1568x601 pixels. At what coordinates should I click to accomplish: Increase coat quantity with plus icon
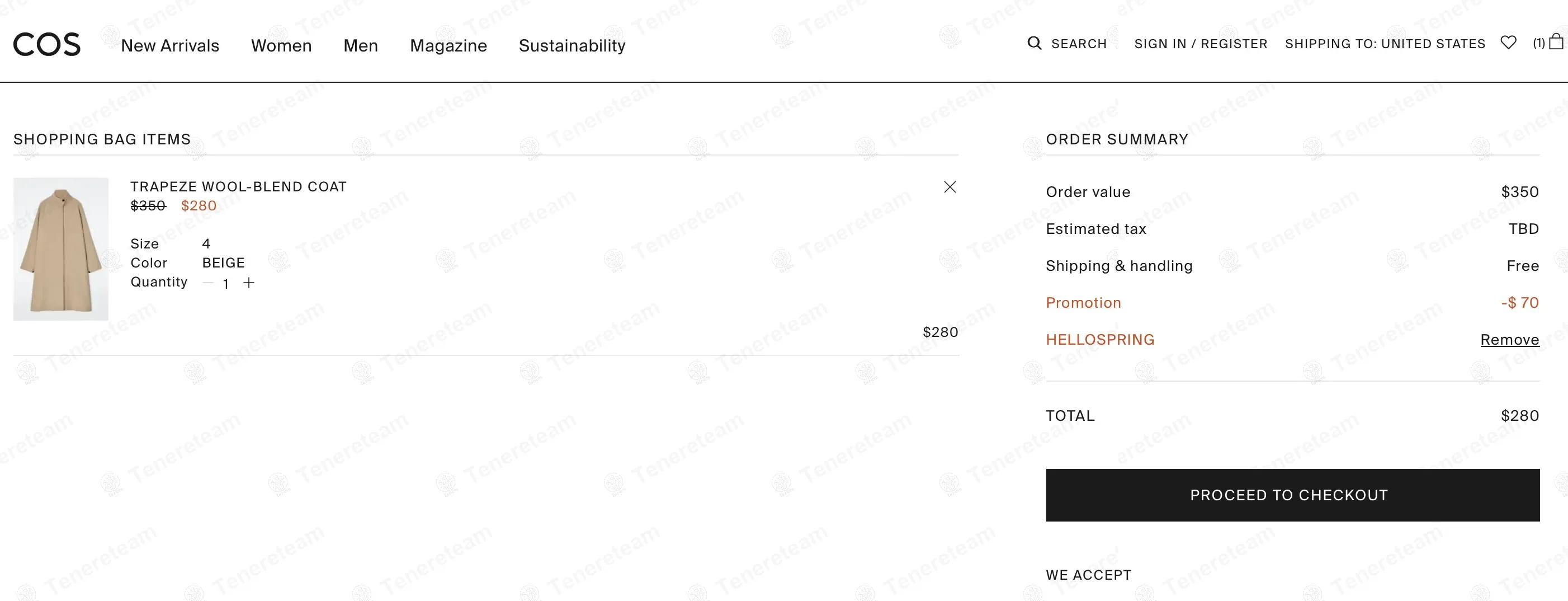(249, 283)
